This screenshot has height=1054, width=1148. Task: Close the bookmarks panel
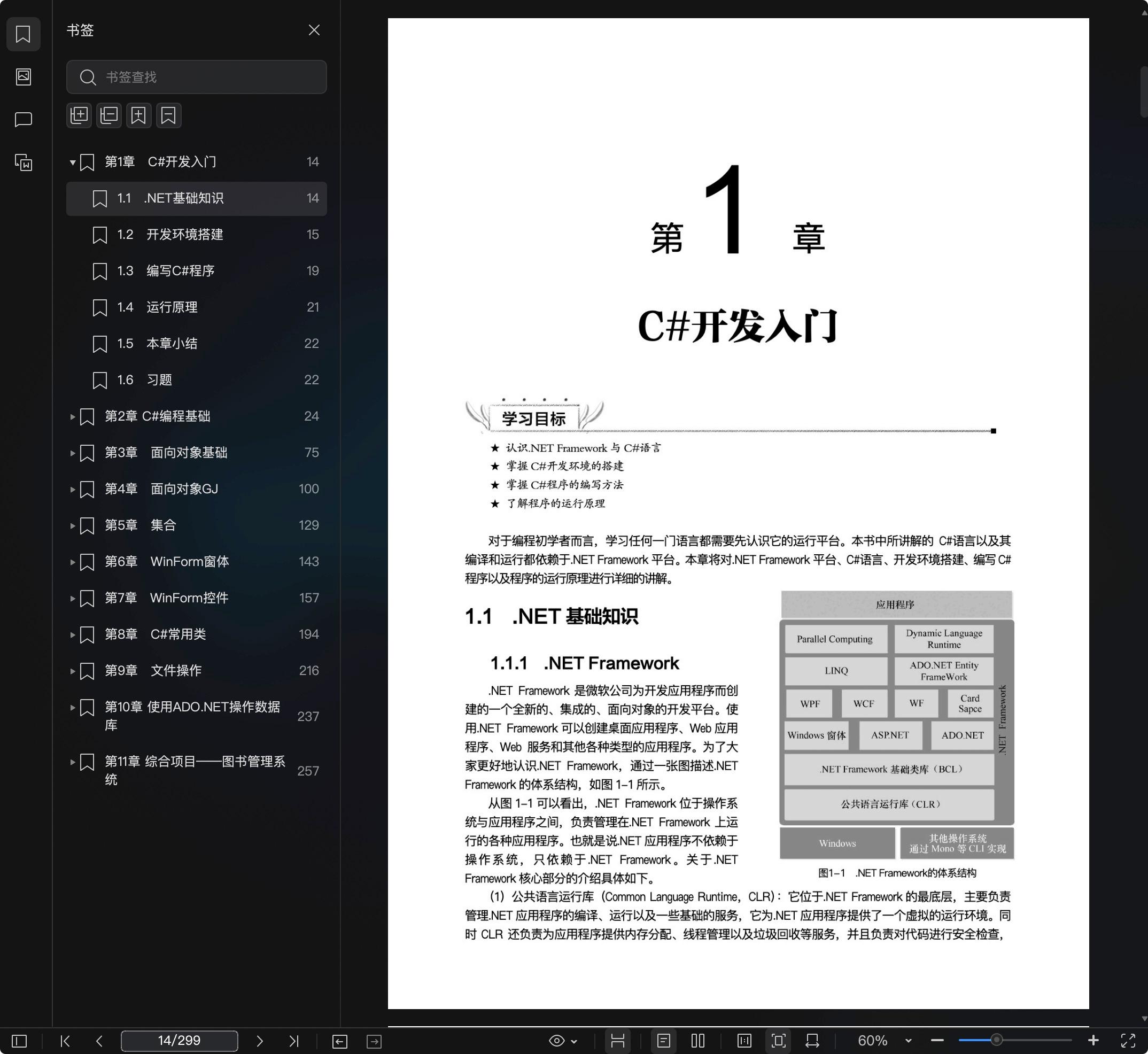(314, 29)
